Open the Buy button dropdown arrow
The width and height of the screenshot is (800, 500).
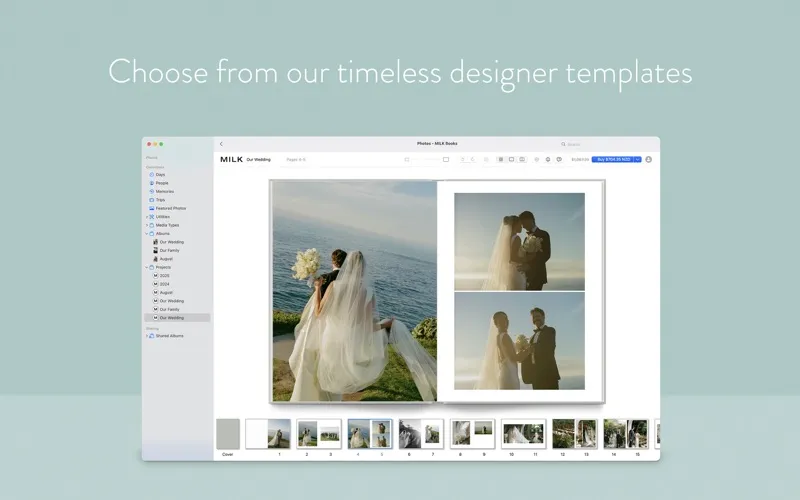point(638,160)
